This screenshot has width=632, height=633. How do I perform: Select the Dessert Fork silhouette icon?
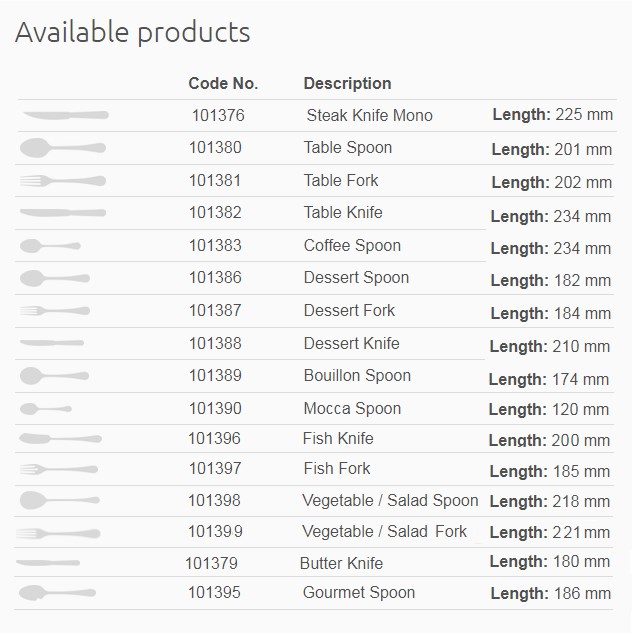pyautogui.click(x=55, y=310)
